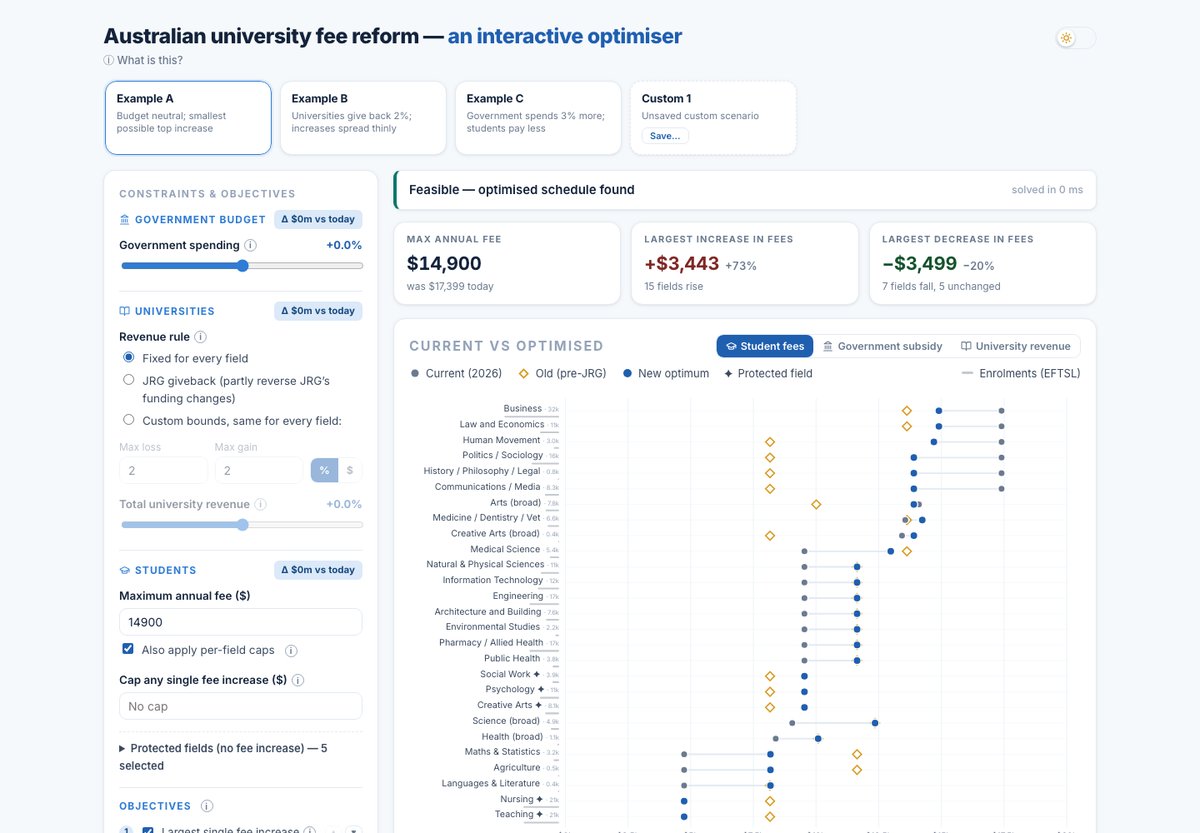Select the JRG giveback revenue rule
Screen dimensions: 1200x833
pyautogui.click(x=128, y=380)
